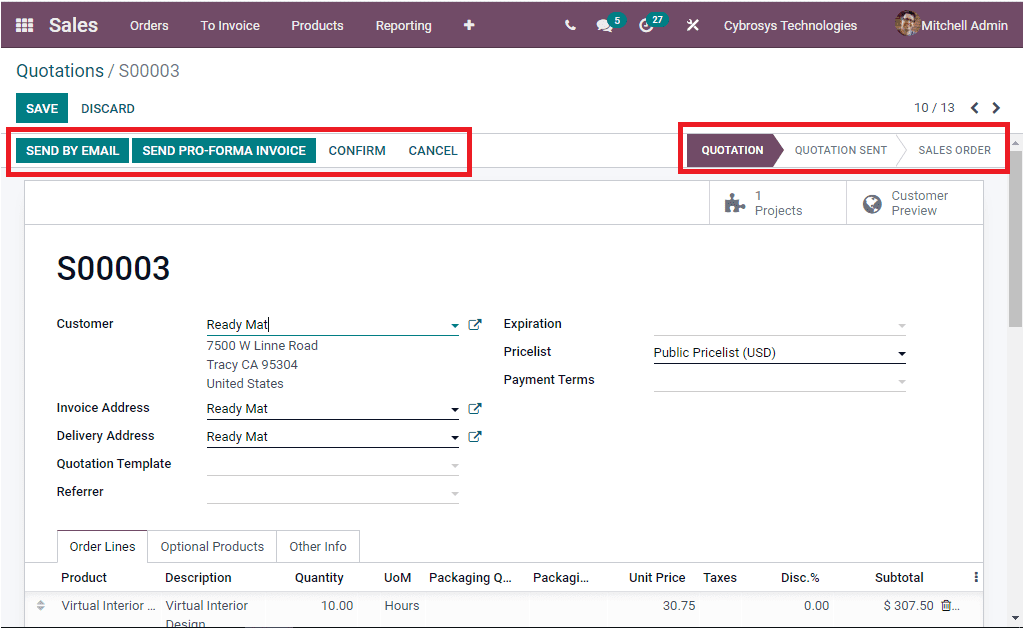1024x629 pixels.
Task: Set status to QUOTATION SENT in the status bar
Action: point(840,150)
